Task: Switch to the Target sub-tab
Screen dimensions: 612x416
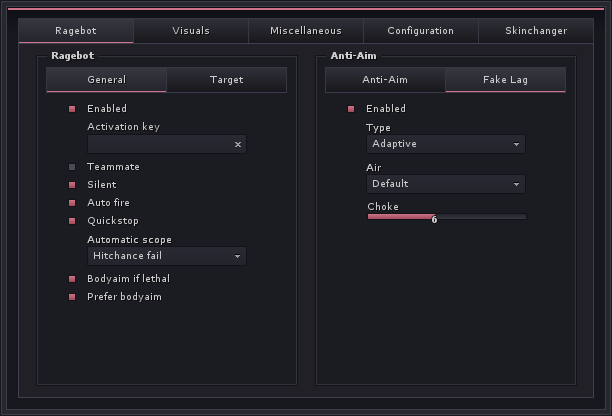Action: 226,80
